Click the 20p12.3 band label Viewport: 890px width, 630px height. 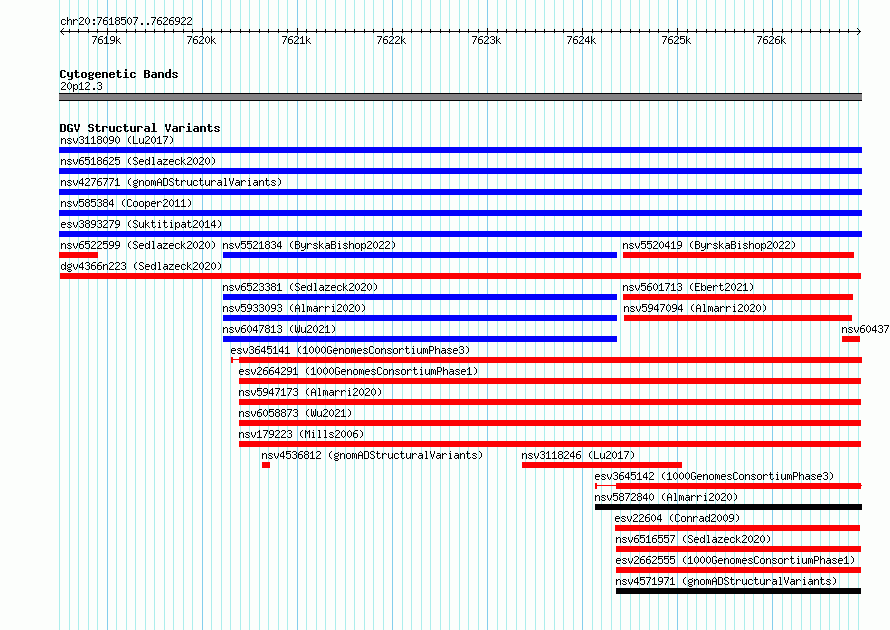tap(81, 86)
